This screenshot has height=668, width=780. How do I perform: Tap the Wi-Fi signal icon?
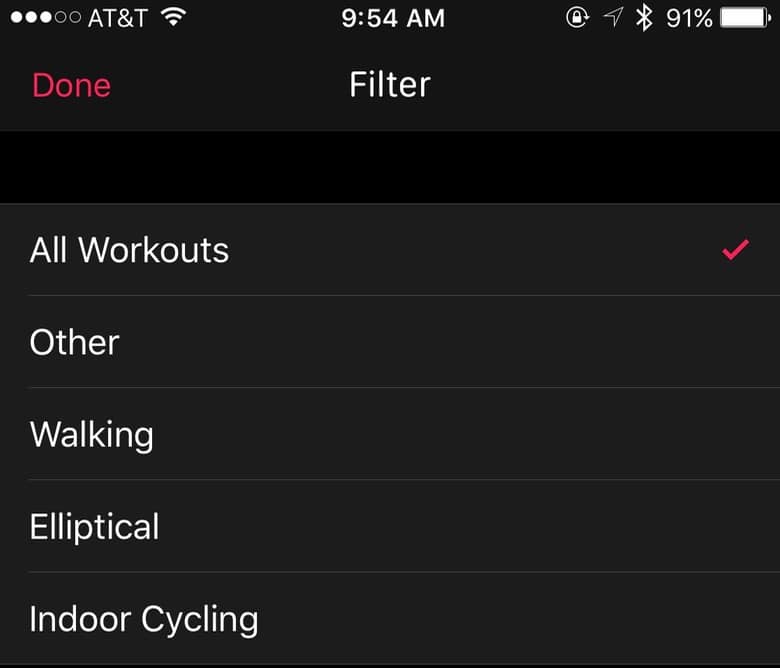pos(174,17)
